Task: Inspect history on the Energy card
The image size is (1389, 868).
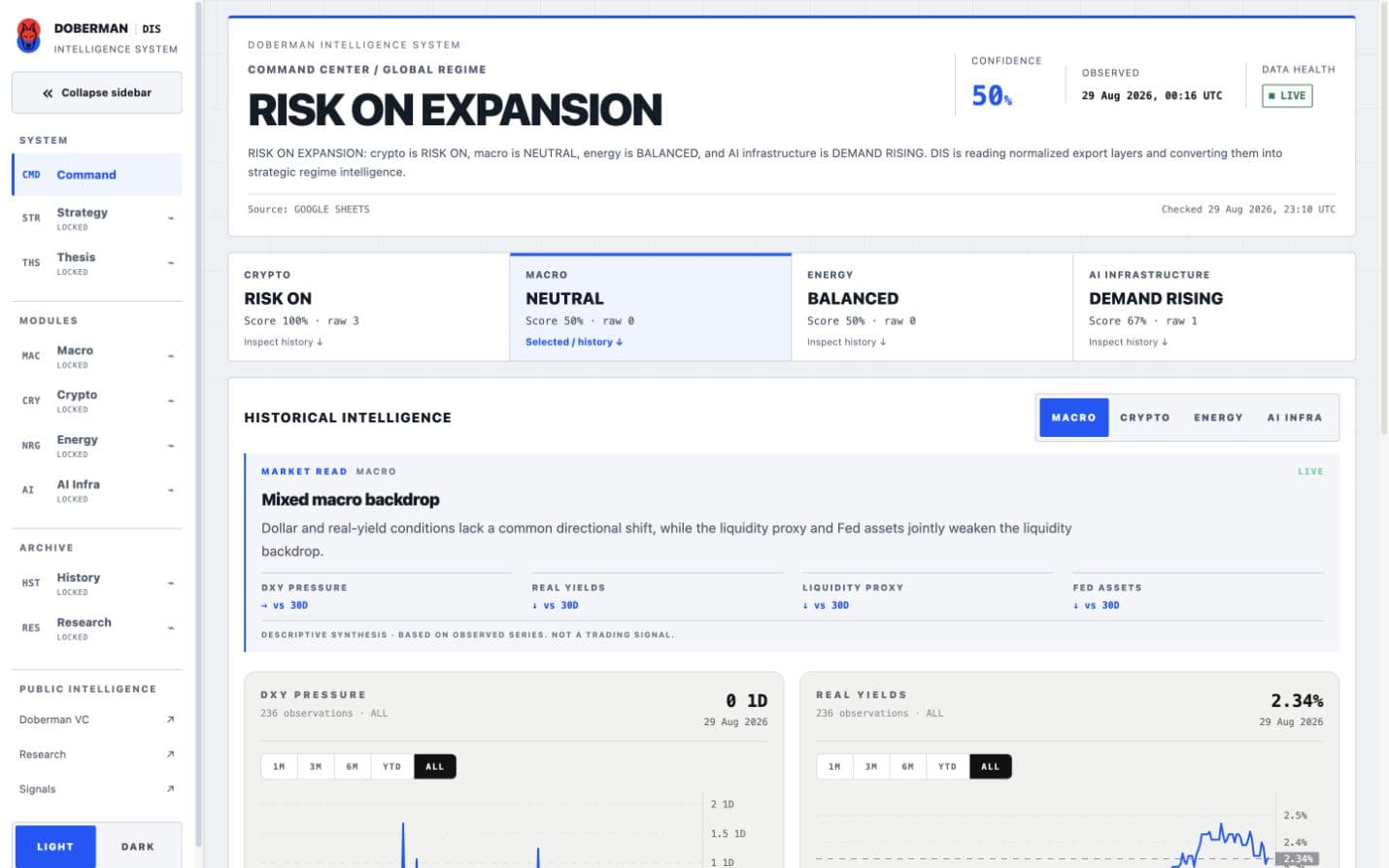Action: 847,342
